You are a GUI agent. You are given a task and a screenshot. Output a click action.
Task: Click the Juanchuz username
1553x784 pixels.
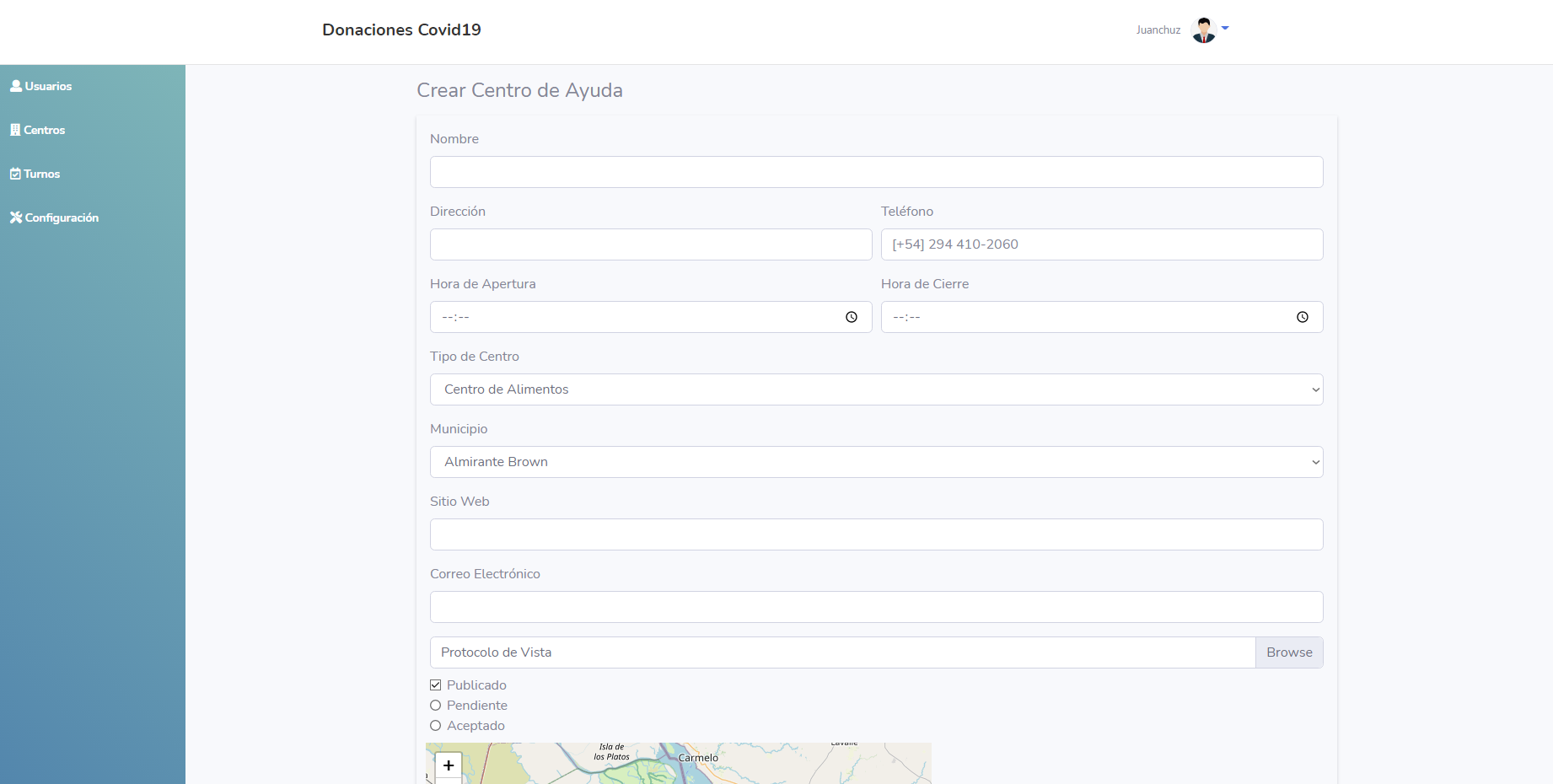click(1158, 30)
